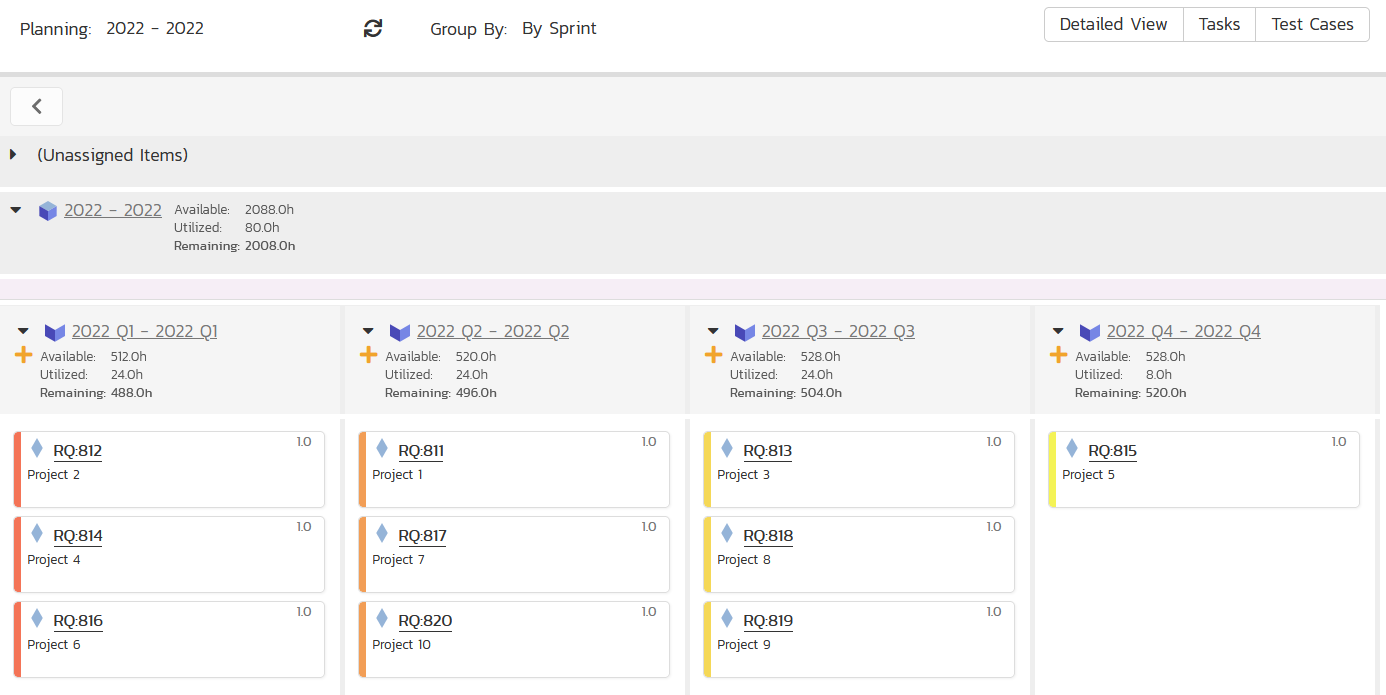This screenshot has width=1386, height=695.
Task: Click the refresh icon next to Planning
Action: coord(373,29)
